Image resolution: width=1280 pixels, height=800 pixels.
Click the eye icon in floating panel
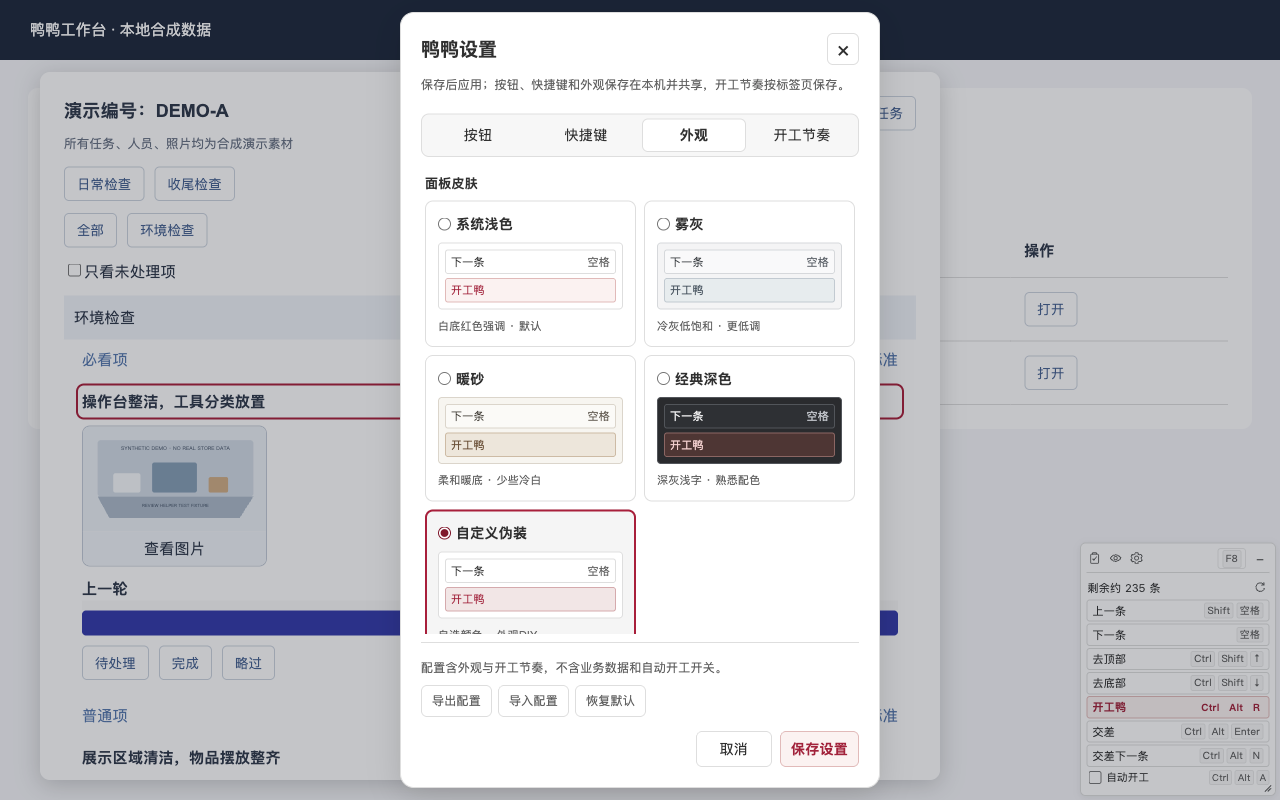pyautogui.click(x=1116, y=558)
